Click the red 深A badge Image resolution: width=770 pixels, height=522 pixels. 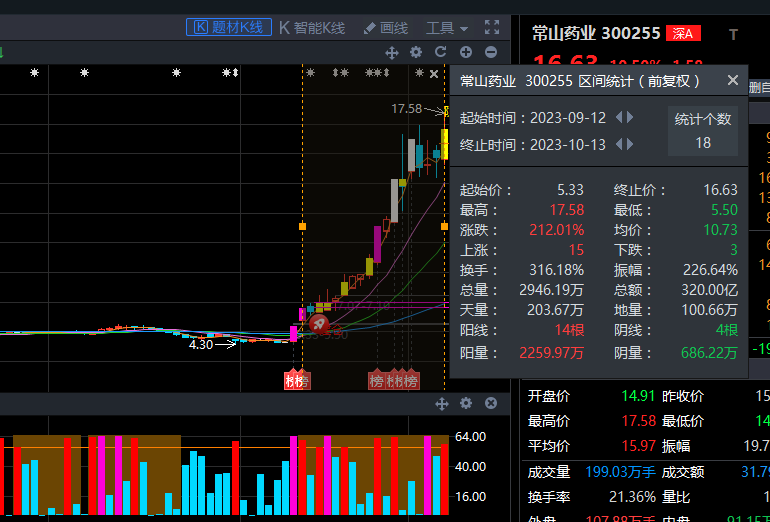(x=683, y=33)
